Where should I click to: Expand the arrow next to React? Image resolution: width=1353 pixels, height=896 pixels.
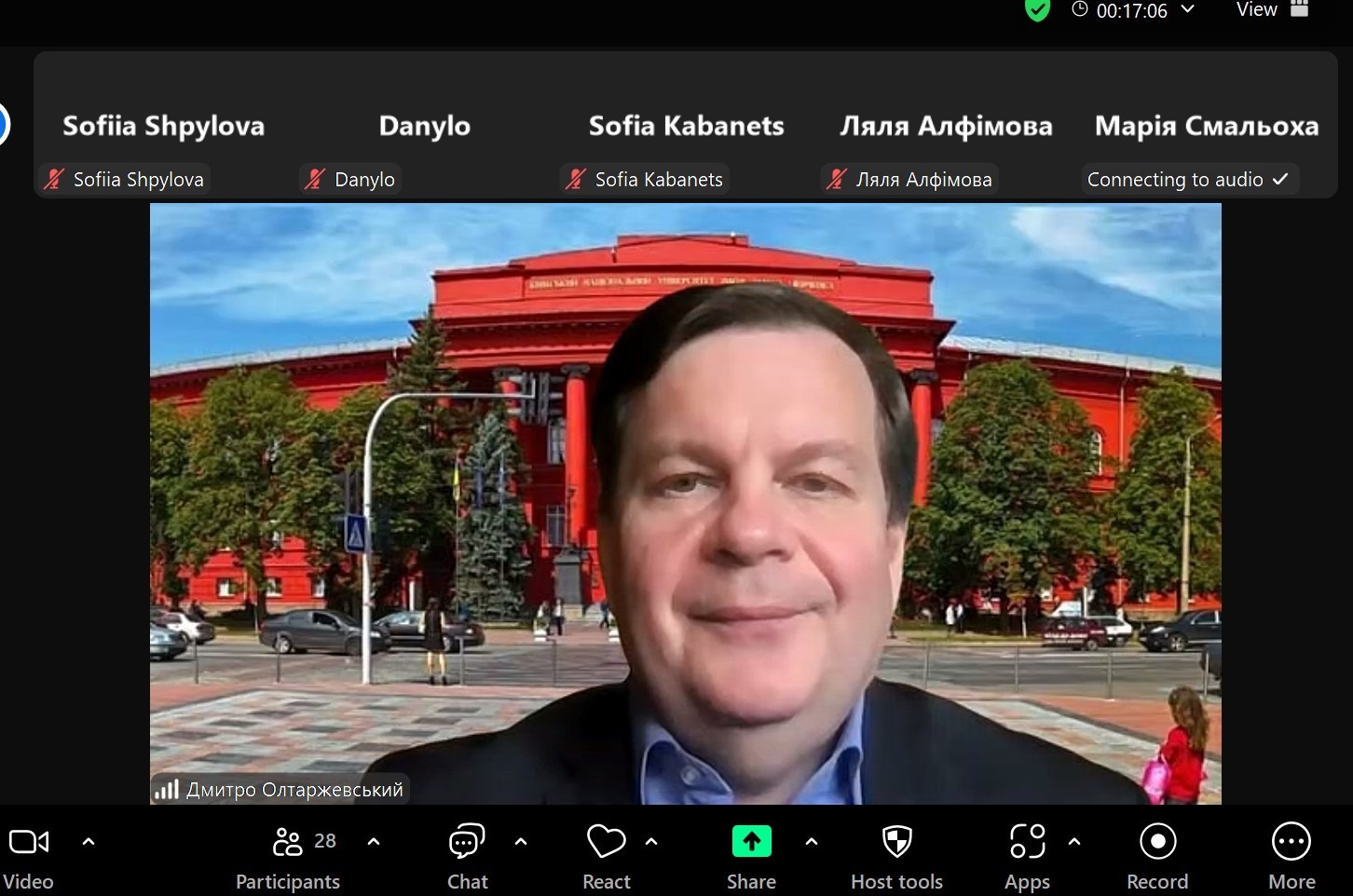[x=651, y=841]
